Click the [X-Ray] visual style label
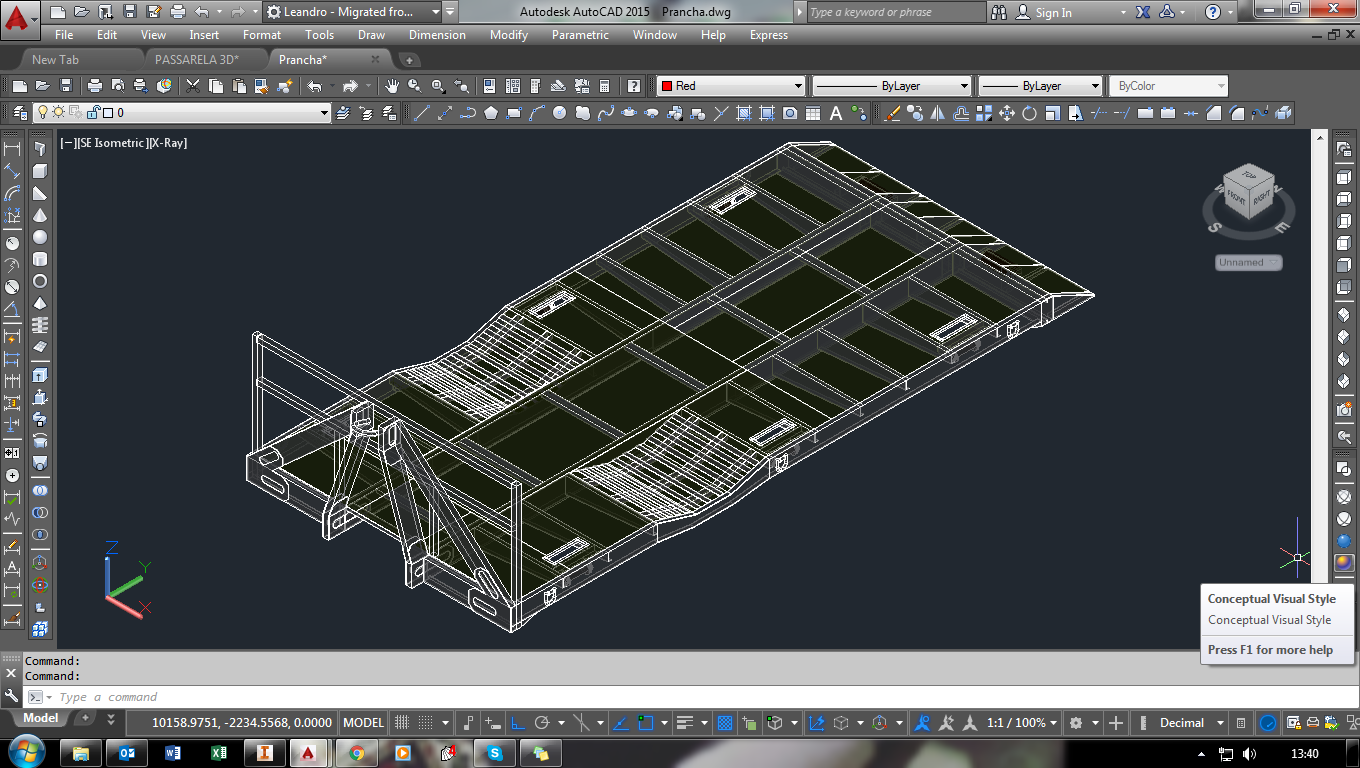This screenshot has height=768, width=1360. point(169,142)
